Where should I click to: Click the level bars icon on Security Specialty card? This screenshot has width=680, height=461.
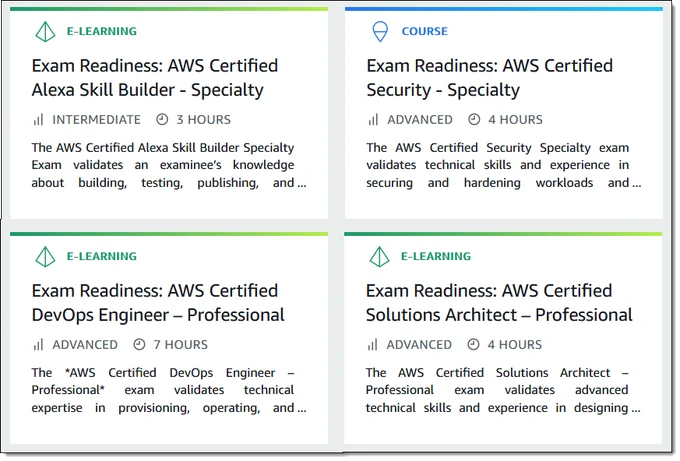pyautogui.click(x=373, y=120)
